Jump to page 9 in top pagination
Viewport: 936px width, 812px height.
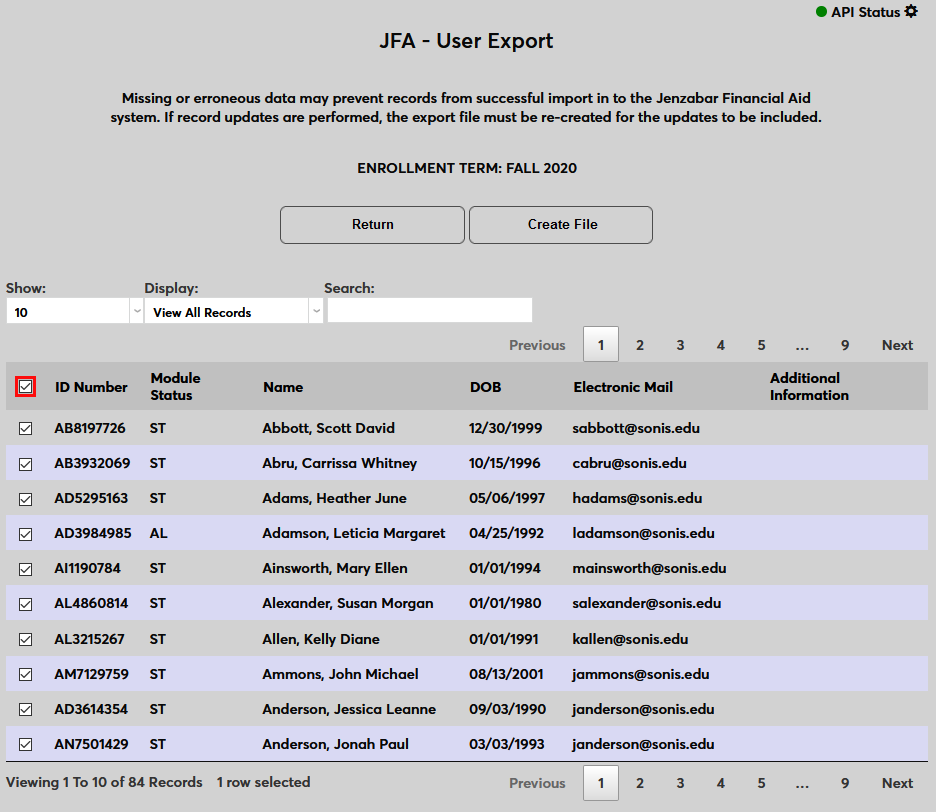(845, 345)
